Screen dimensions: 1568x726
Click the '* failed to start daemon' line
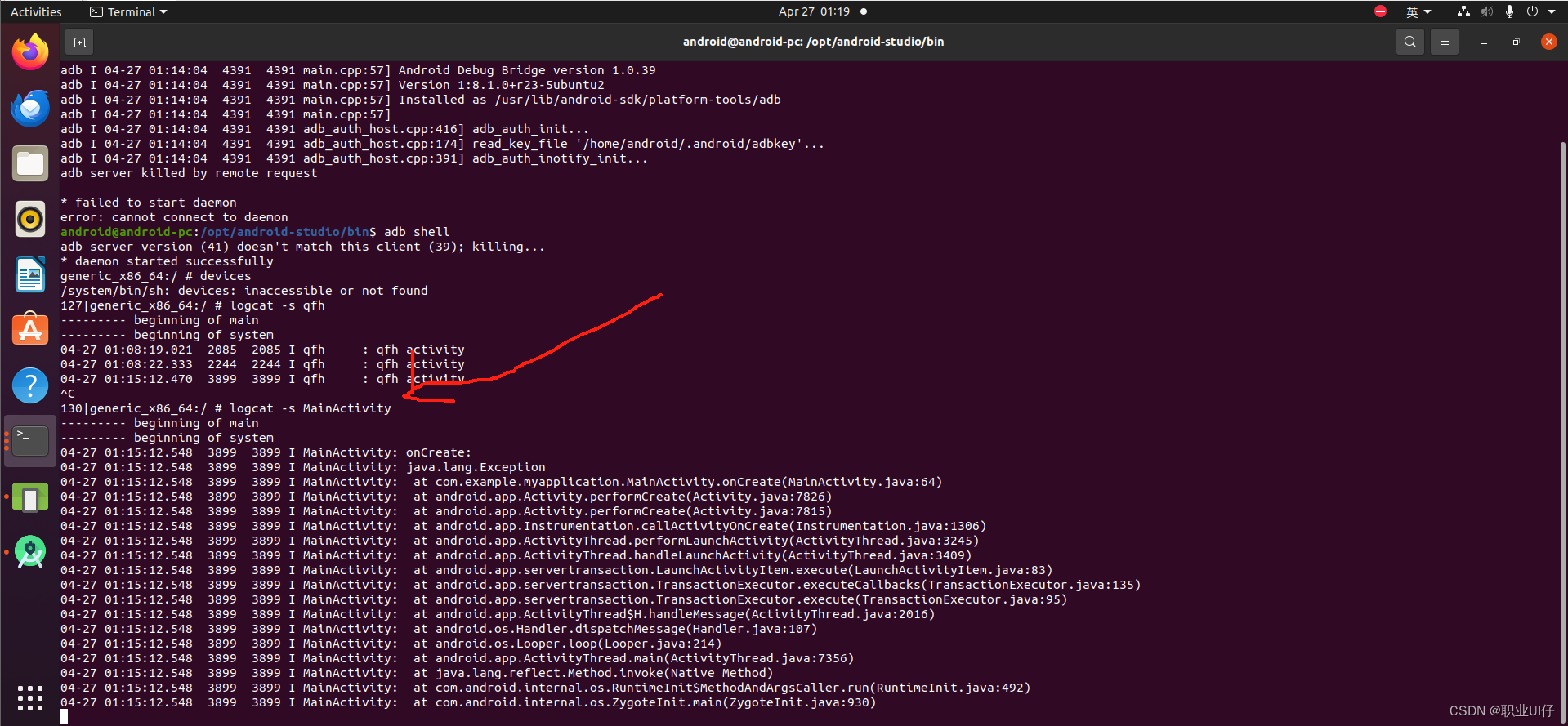pos(149,203)
